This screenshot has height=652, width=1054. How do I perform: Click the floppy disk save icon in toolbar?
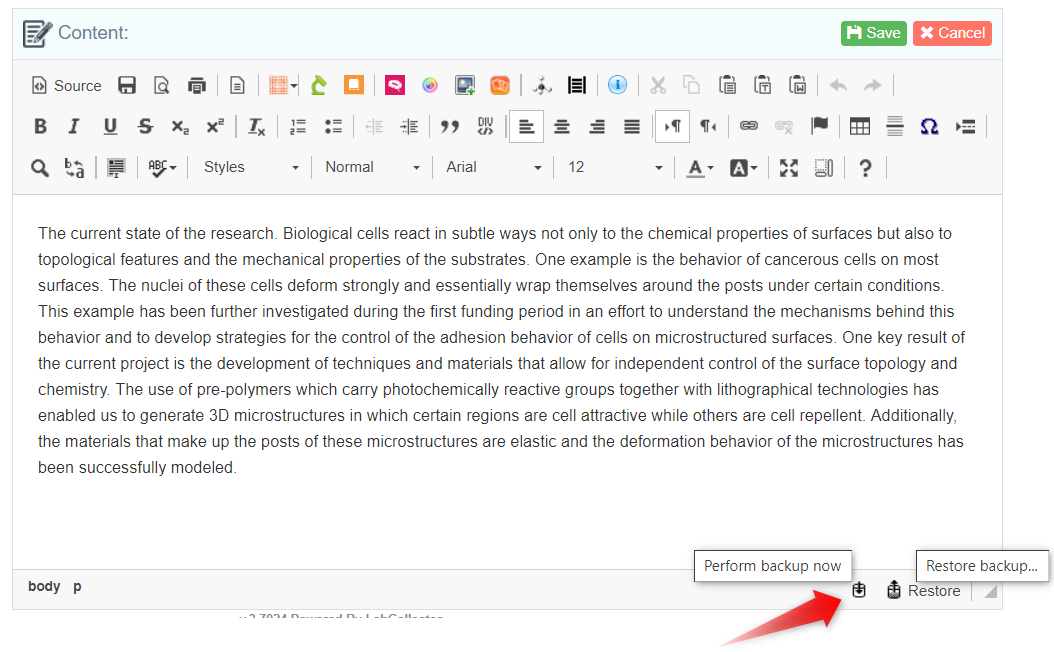[127, 85]
